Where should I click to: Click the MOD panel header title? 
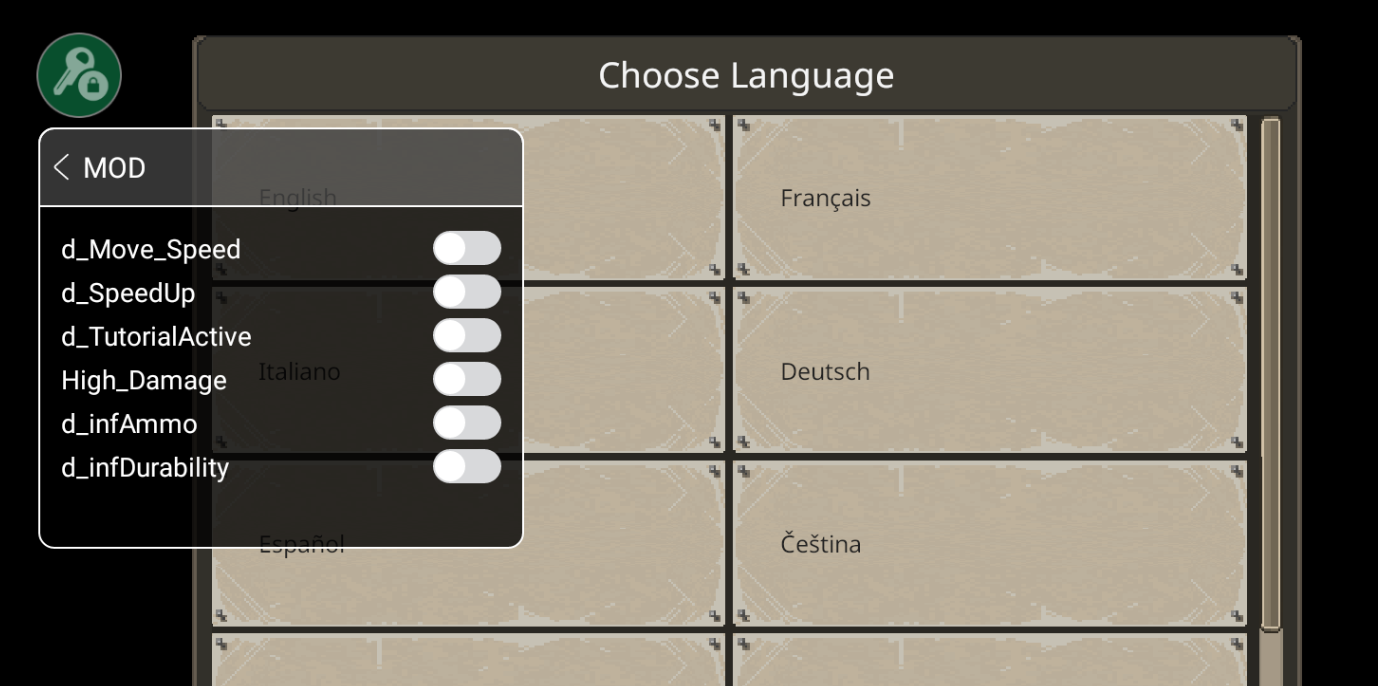pos(114,168)
